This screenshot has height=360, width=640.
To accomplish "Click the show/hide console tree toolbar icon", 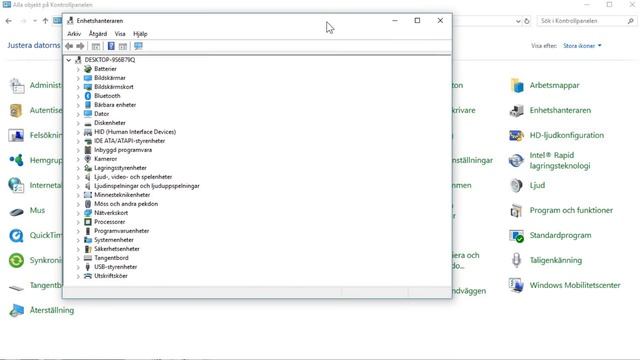I will pos(96,46).
